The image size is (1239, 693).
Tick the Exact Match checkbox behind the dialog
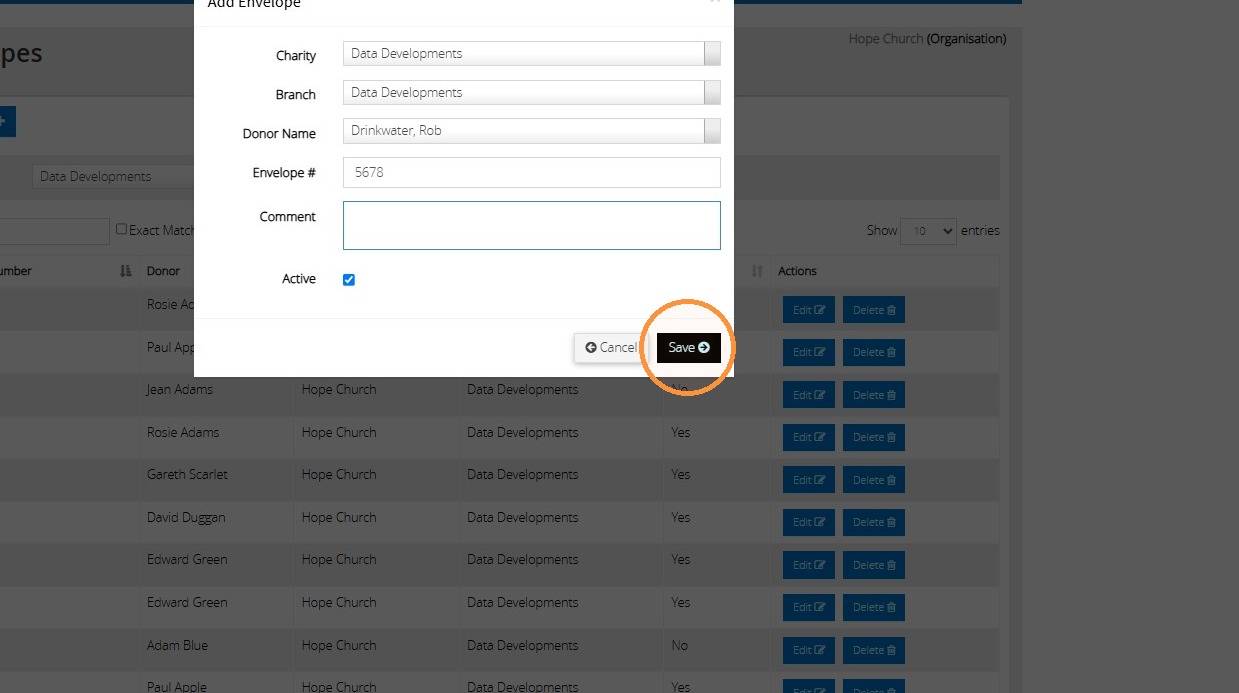[x=121, y=229]
